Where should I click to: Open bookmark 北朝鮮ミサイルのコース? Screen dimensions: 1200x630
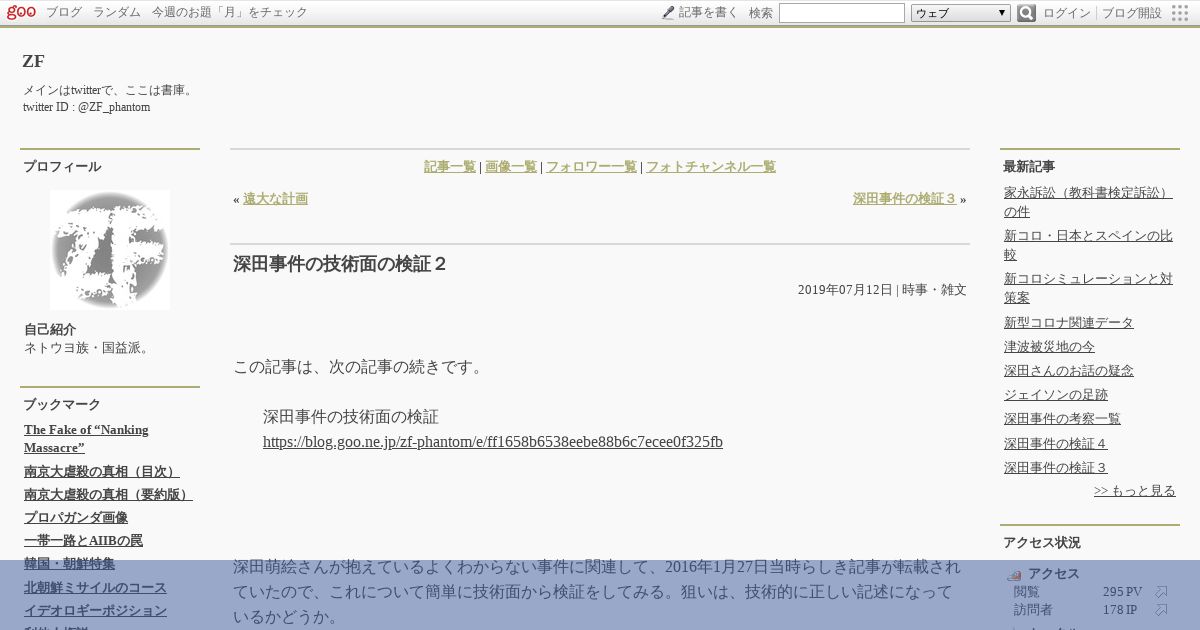pos(95,587)
